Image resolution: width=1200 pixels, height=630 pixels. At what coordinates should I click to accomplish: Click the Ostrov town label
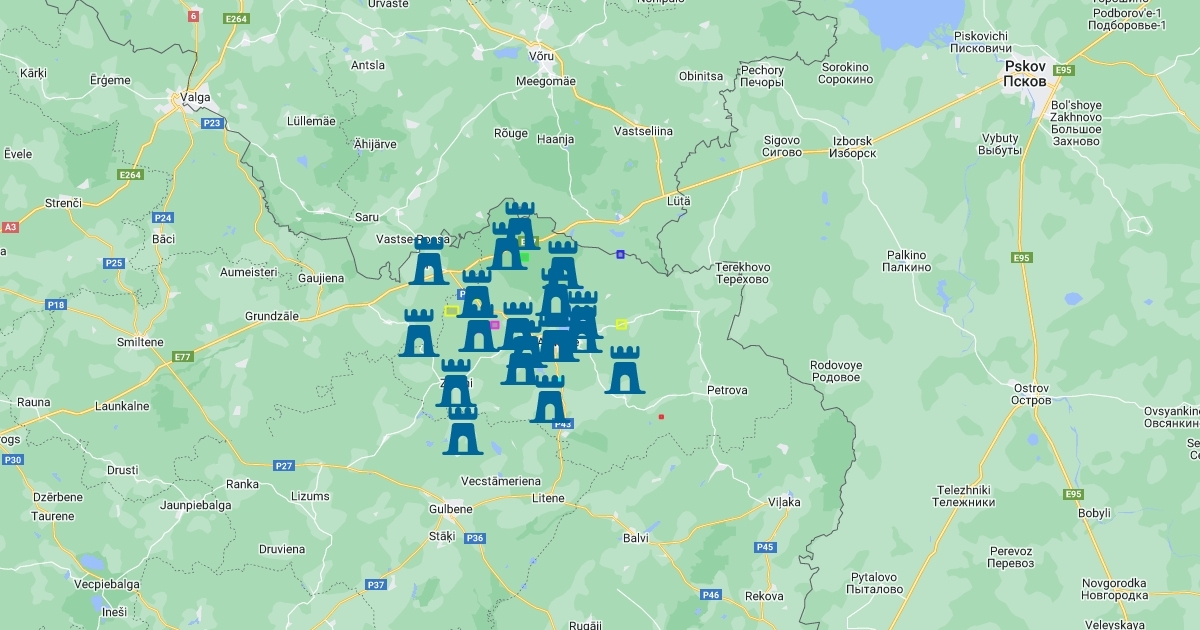1031,394
